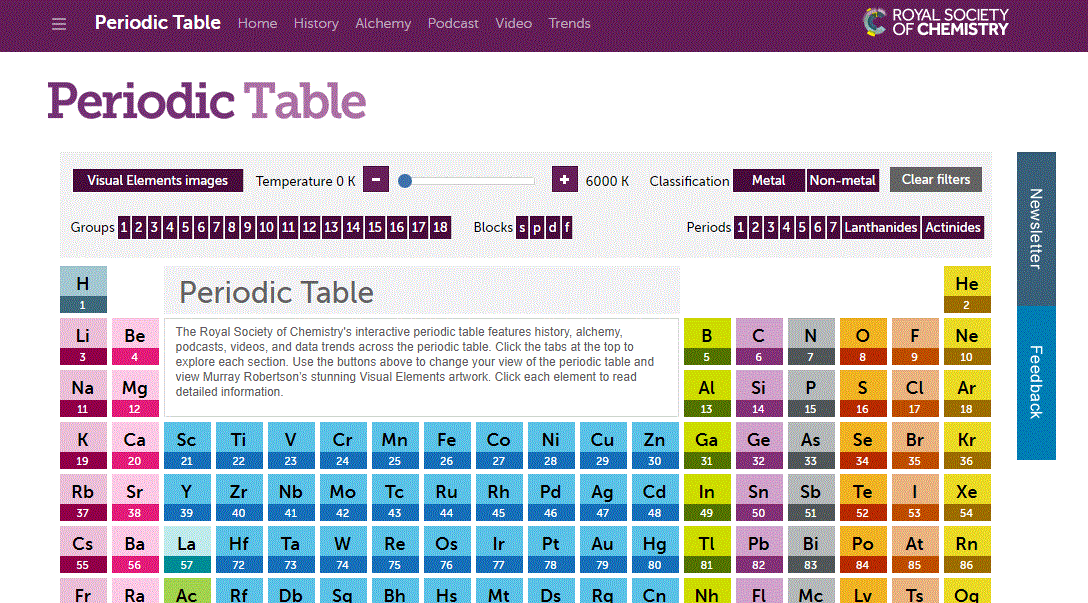
Task: Select the Nitrogen (N) element tile
Action: [x=811, y=341]
